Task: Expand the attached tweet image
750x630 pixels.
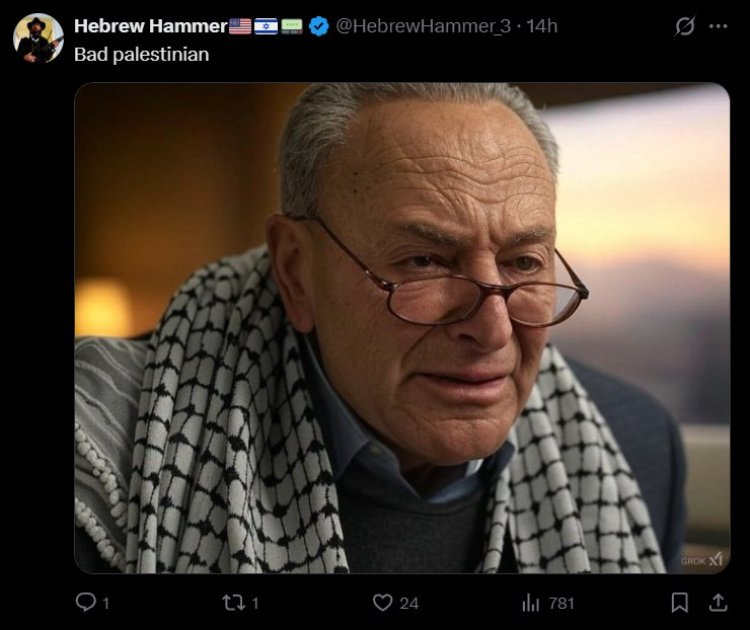Action: (402, 328)
